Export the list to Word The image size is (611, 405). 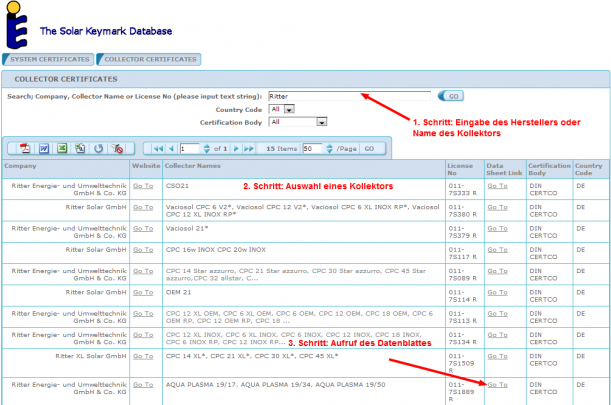point(45,148)
